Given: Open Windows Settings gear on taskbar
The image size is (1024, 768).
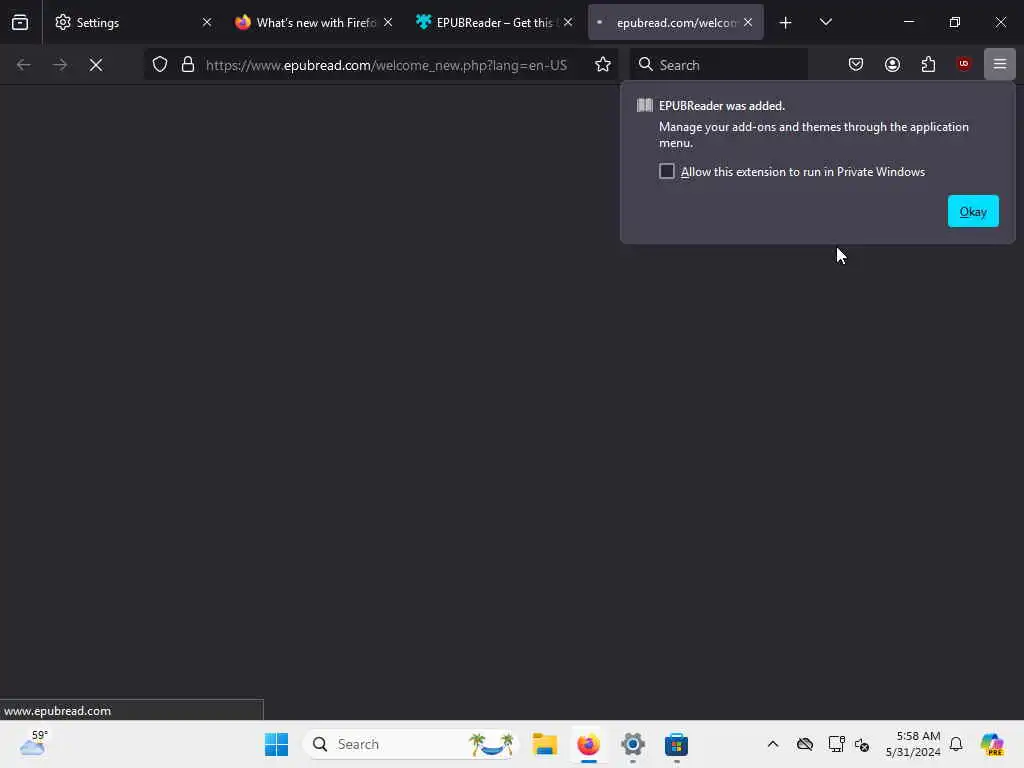Looking at the screenshot, I should [633, 744].
